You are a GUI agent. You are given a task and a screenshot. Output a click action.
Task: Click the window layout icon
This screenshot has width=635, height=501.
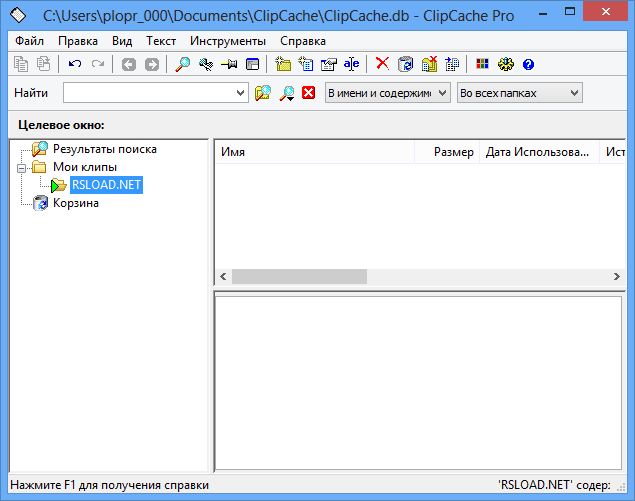click(x=252, y=64)
